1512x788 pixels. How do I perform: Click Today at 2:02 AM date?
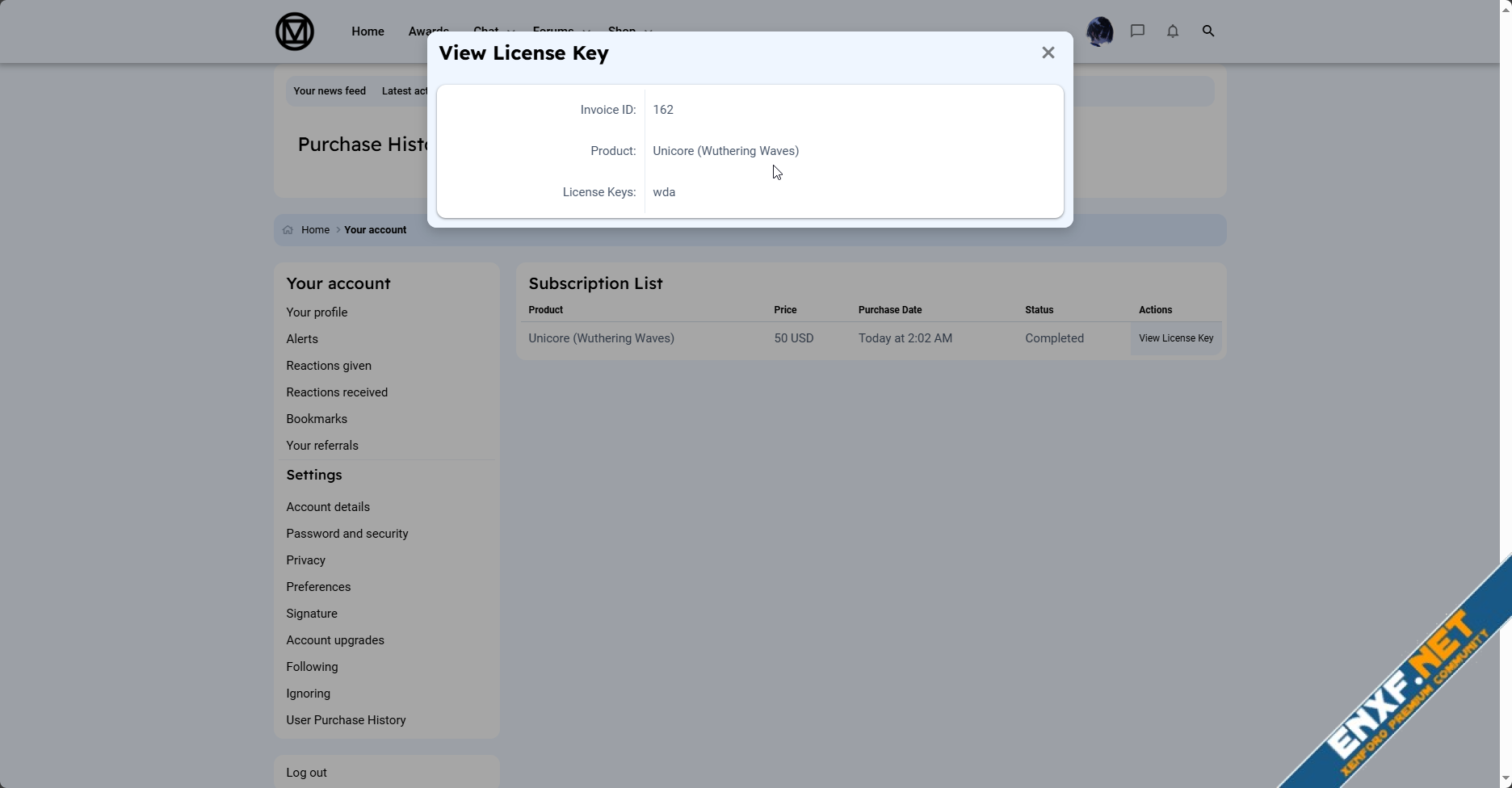905,338
